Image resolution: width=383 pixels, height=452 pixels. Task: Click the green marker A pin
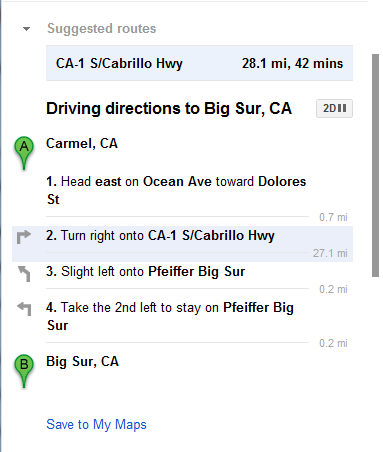pos(24,153)
